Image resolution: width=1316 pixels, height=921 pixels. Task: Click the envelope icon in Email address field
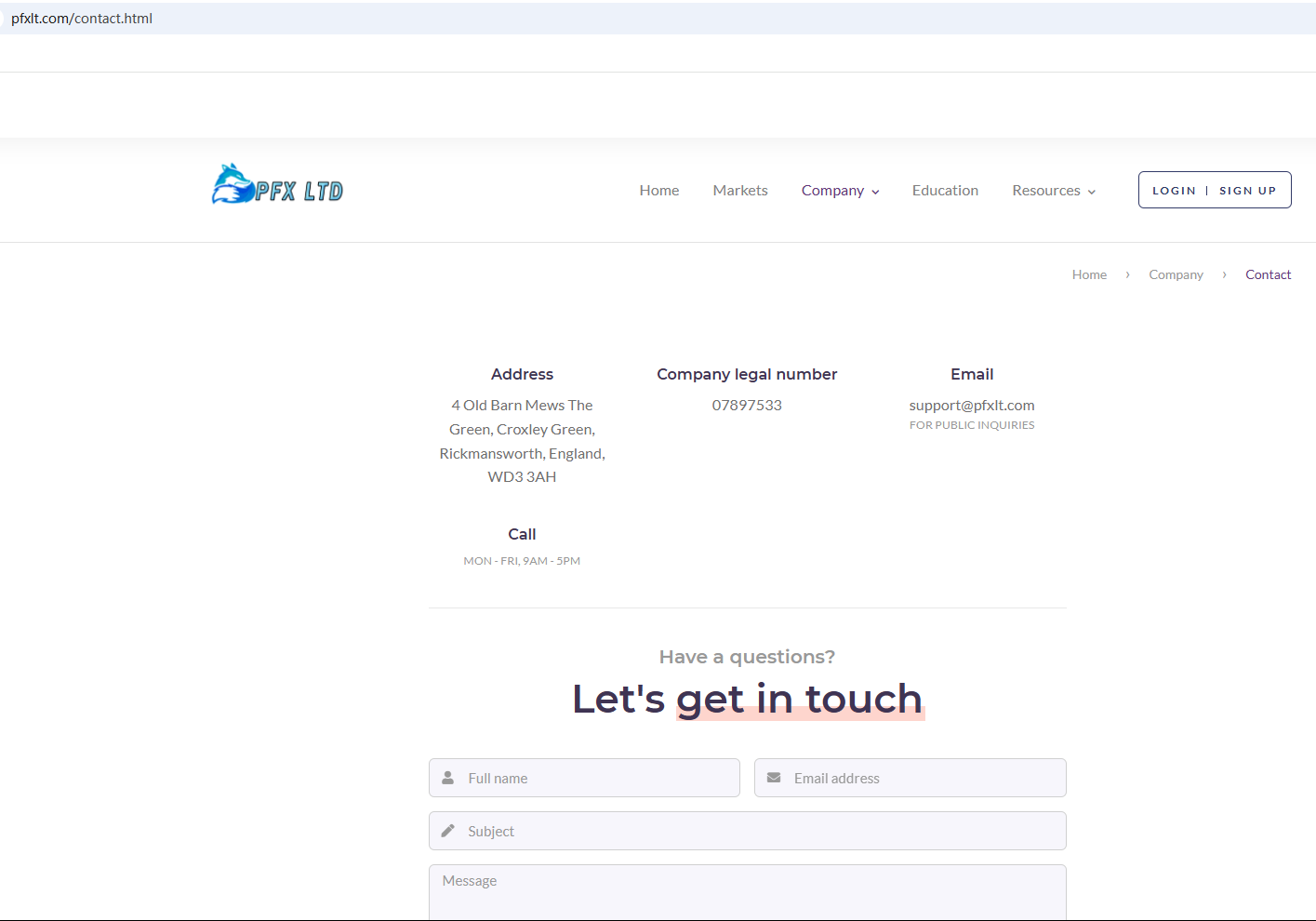point(774,778)
